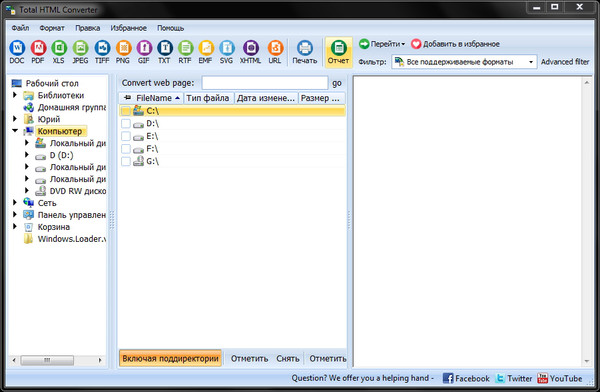Screen dimensions: 600x392
Task: Collapse the Компьютер tree node
Action: (15, 131)
